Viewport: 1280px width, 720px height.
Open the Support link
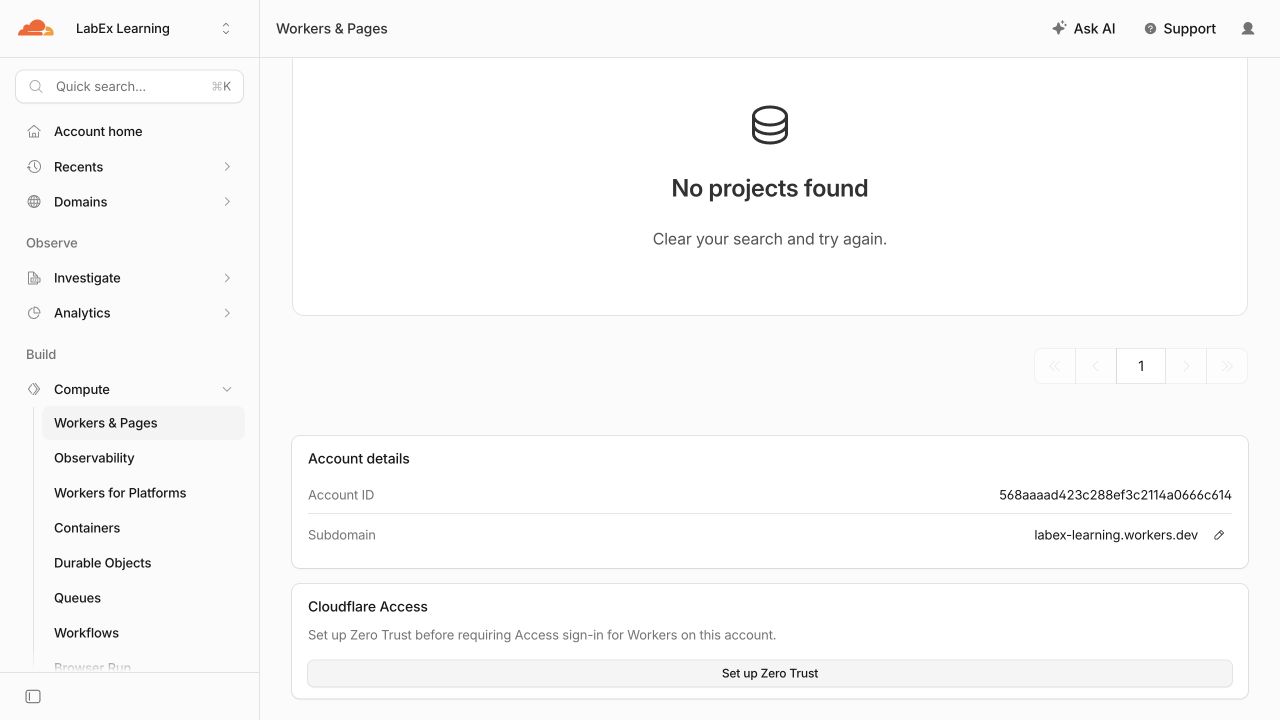click(x=1180, y=29)
